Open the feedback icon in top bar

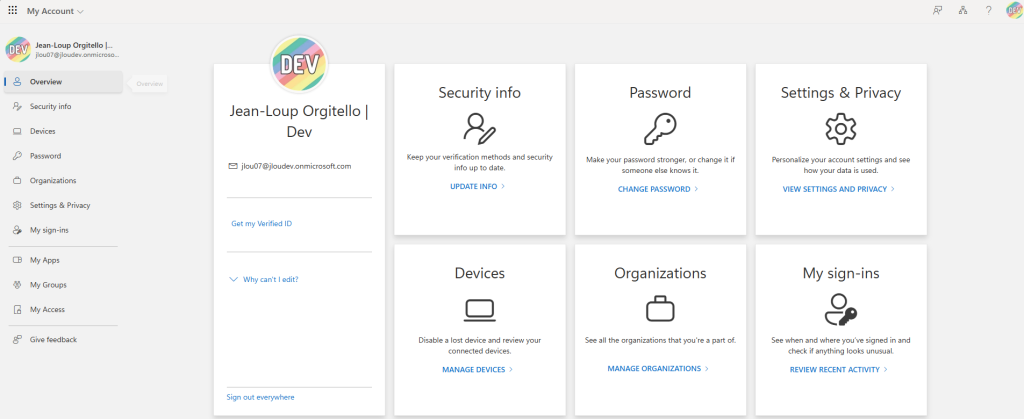(x=938, y=10)
